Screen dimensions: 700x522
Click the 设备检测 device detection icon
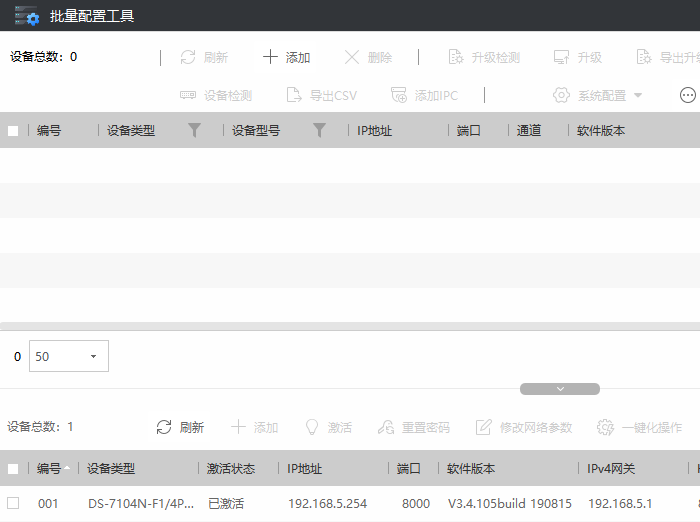coord(188,95)
